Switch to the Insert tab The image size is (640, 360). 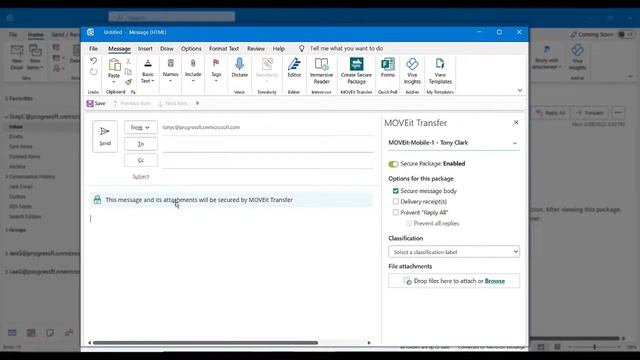(x=145, y=48)
